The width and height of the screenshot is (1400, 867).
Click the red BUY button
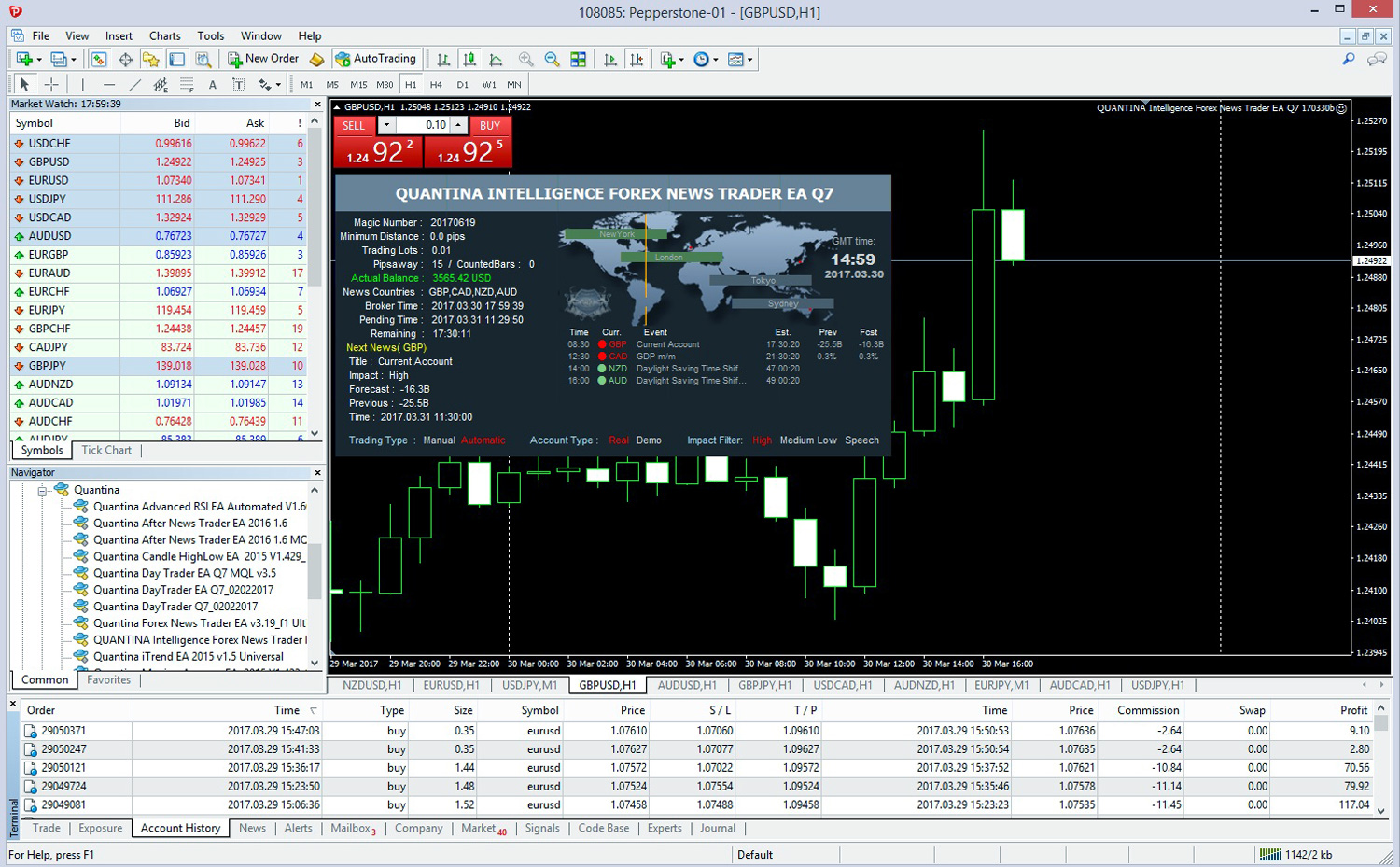pos(490,125)
